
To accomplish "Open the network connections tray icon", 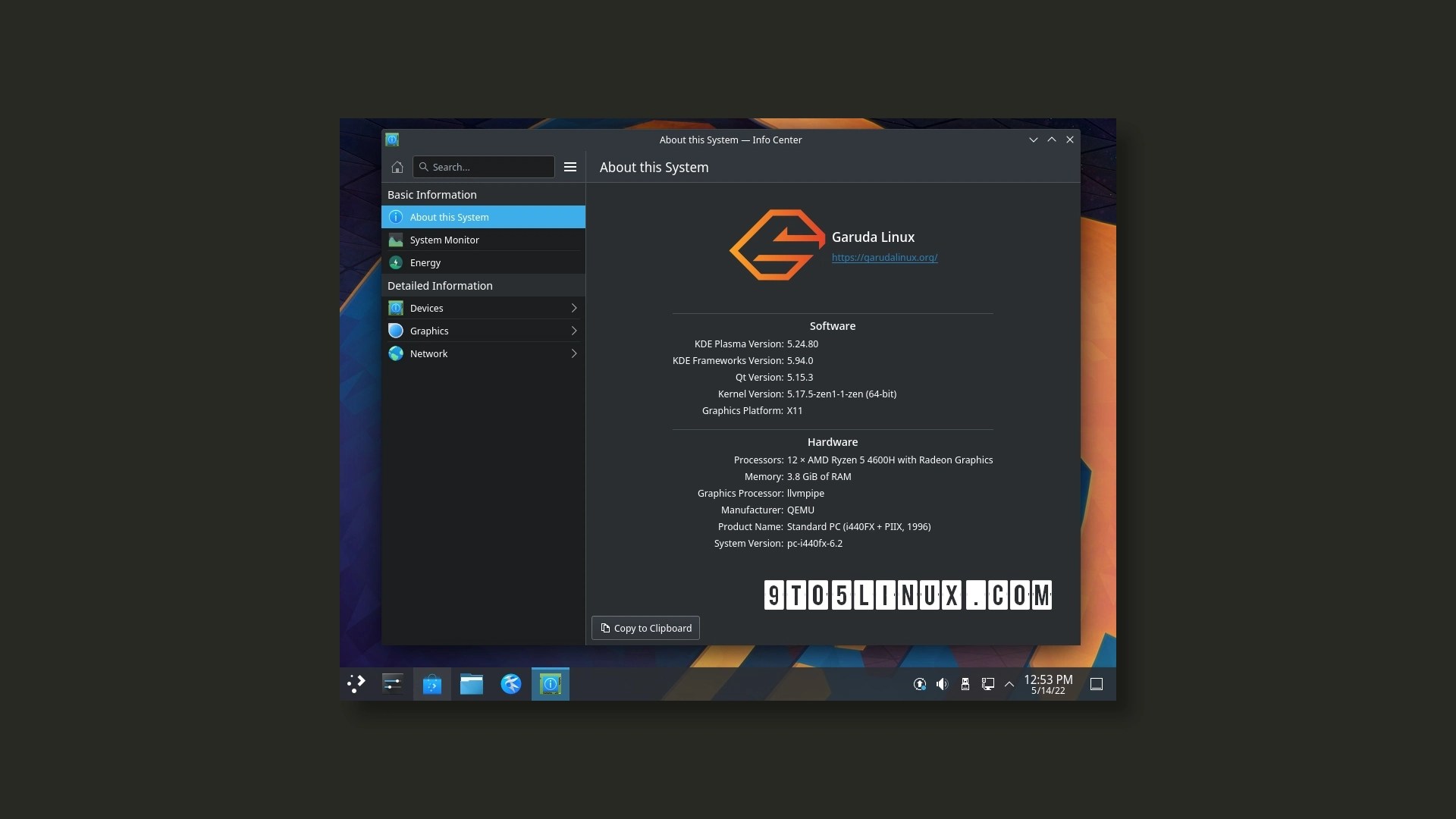I will click(987, 683).
